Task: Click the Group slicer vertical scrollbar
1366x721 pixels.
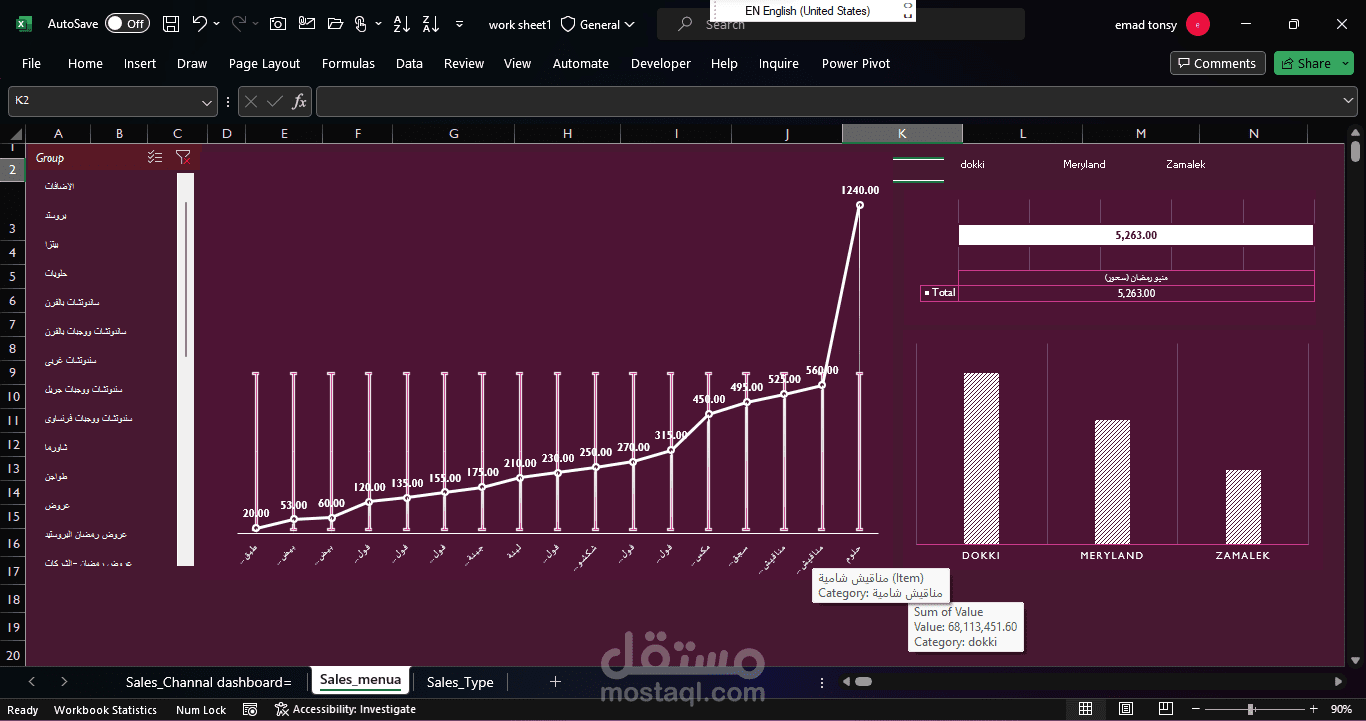Action: click(x=185, y=279)
